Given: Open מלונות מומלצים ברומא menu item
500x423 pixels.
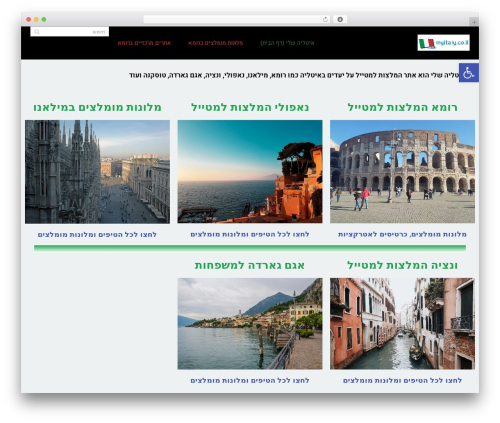Looking at the screenshot, I should (216, 43).
